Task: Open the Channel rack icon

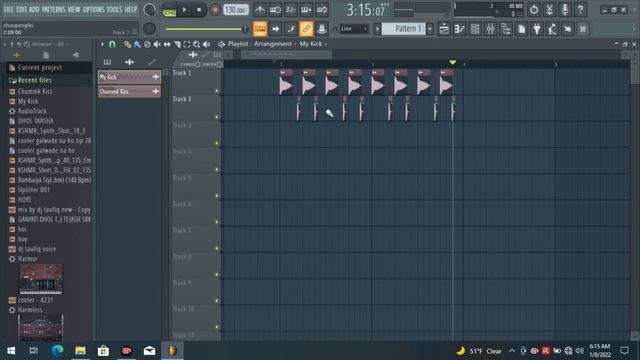Action: [x=475, y=29]
